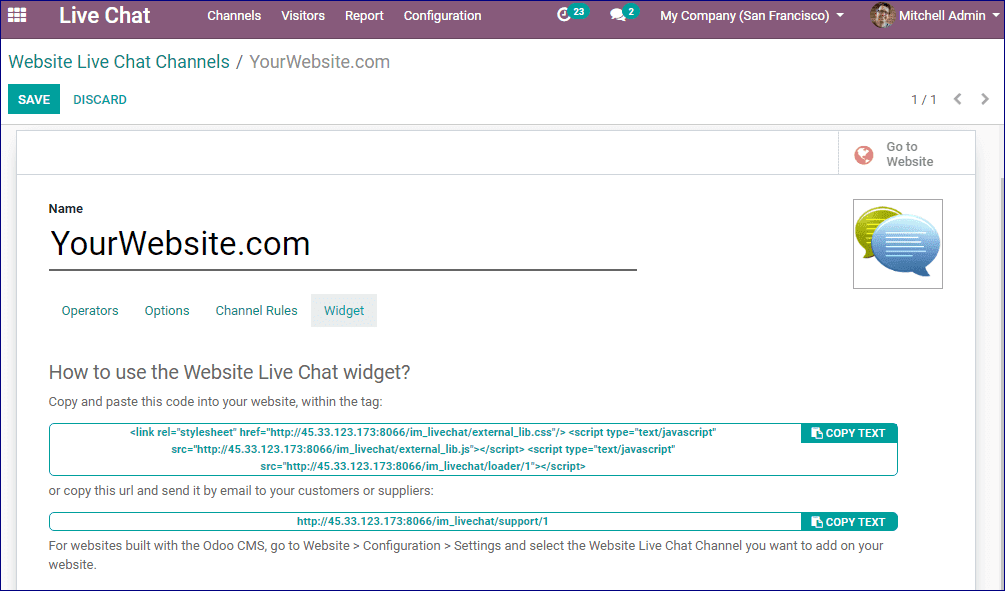Click the Live Chat app title
The height and width of the screenshot is (591, 1005).
point(104,15)
